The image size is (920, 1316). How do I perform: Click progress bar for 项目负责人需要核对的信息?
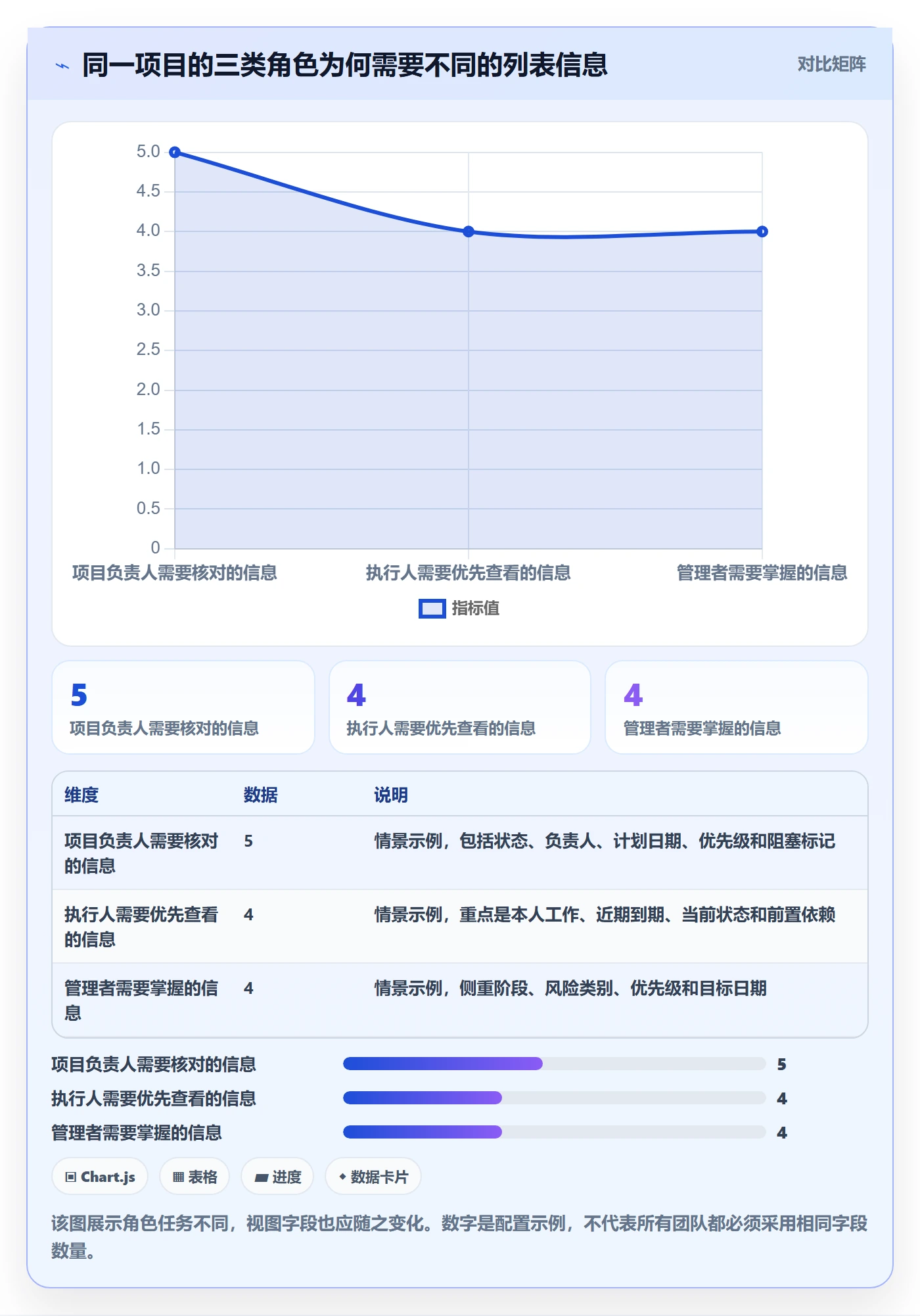(555, 1064)
